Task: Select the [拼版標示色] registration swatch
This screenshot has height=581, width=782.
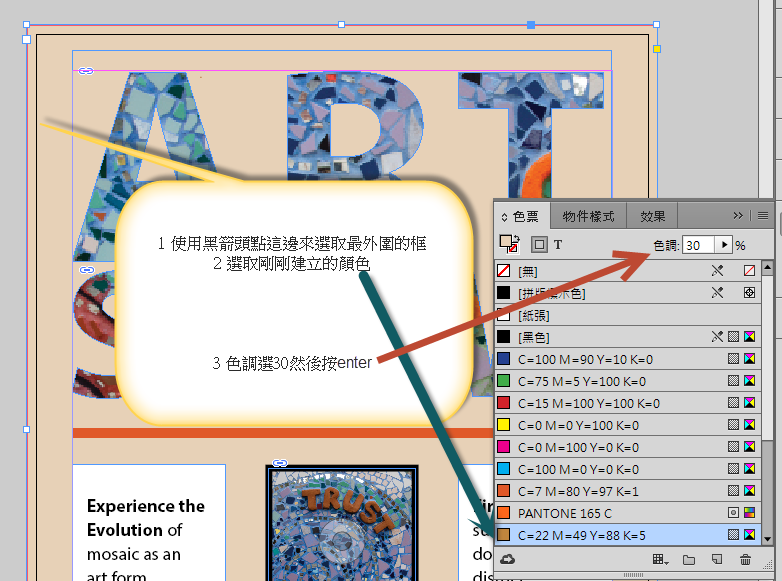Action: (x=628, y=293)
